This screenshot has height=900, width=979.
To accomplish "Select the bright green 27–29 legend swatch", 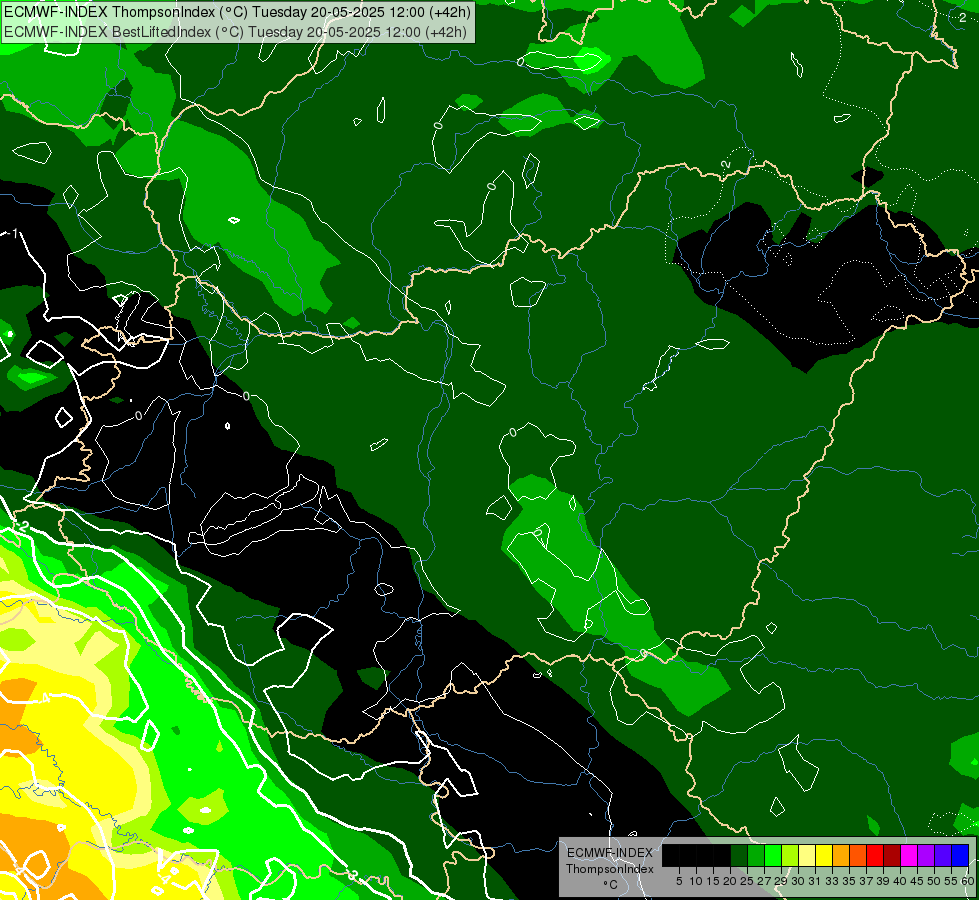I will (773, 855).
